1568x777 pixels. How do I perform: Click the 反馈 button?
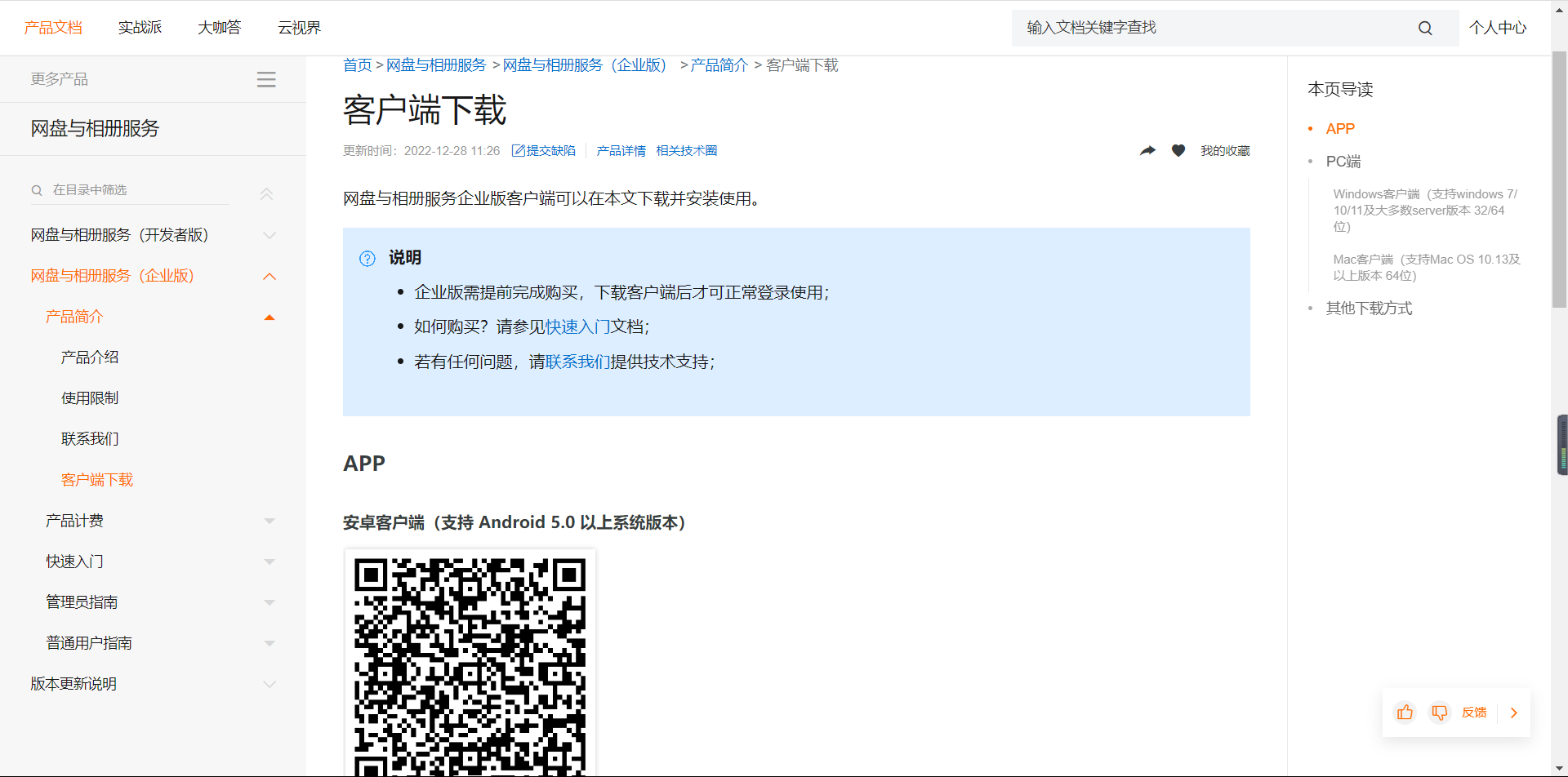click(1474, 713)
